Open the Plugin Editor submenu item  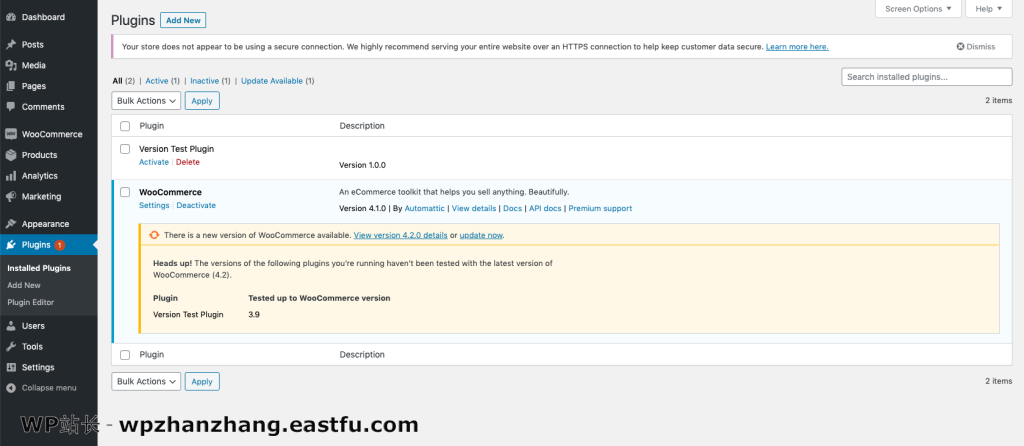[31, 302]
